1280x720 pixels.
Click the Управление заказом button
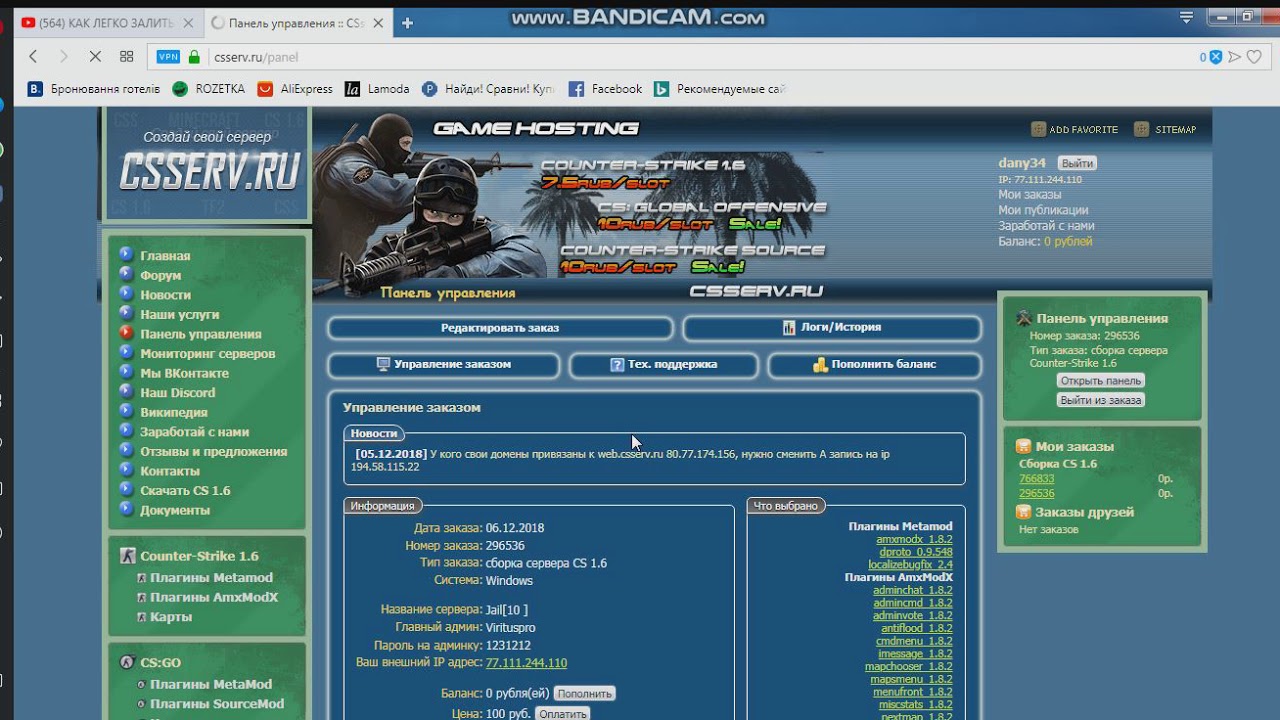click(x=443, y=365)
